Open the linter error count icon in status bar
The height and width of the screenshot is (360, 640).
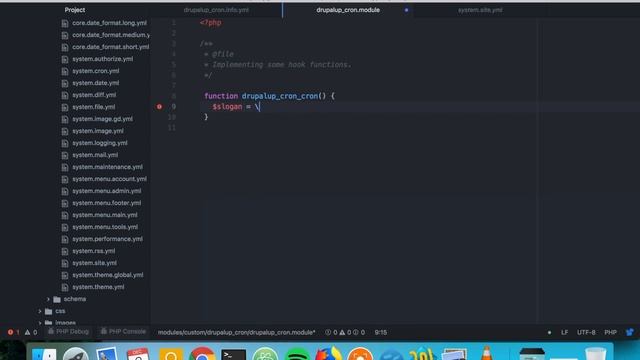click(11, 332)
